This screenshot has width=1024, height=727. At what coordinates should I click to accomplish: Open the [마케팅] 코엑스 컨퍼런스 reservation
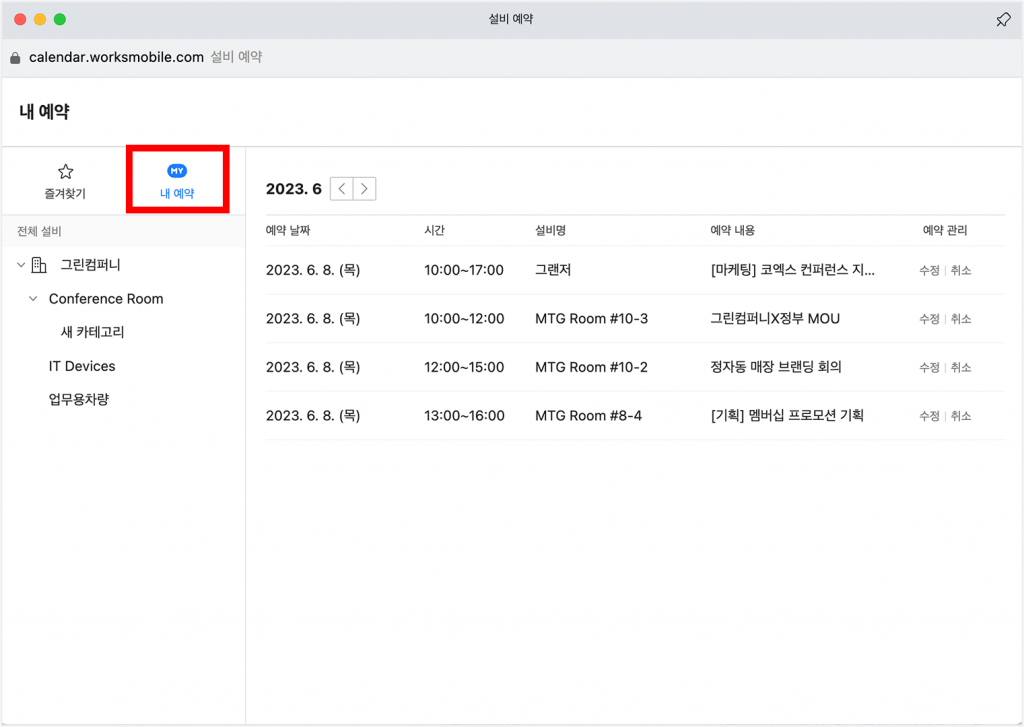pyautogui.click(x=792, y=270)
